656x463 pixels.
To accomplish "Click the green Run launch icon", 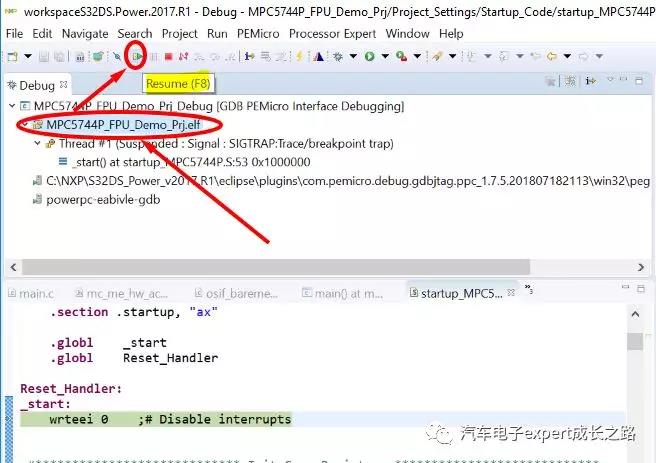I will coord(369,56).
